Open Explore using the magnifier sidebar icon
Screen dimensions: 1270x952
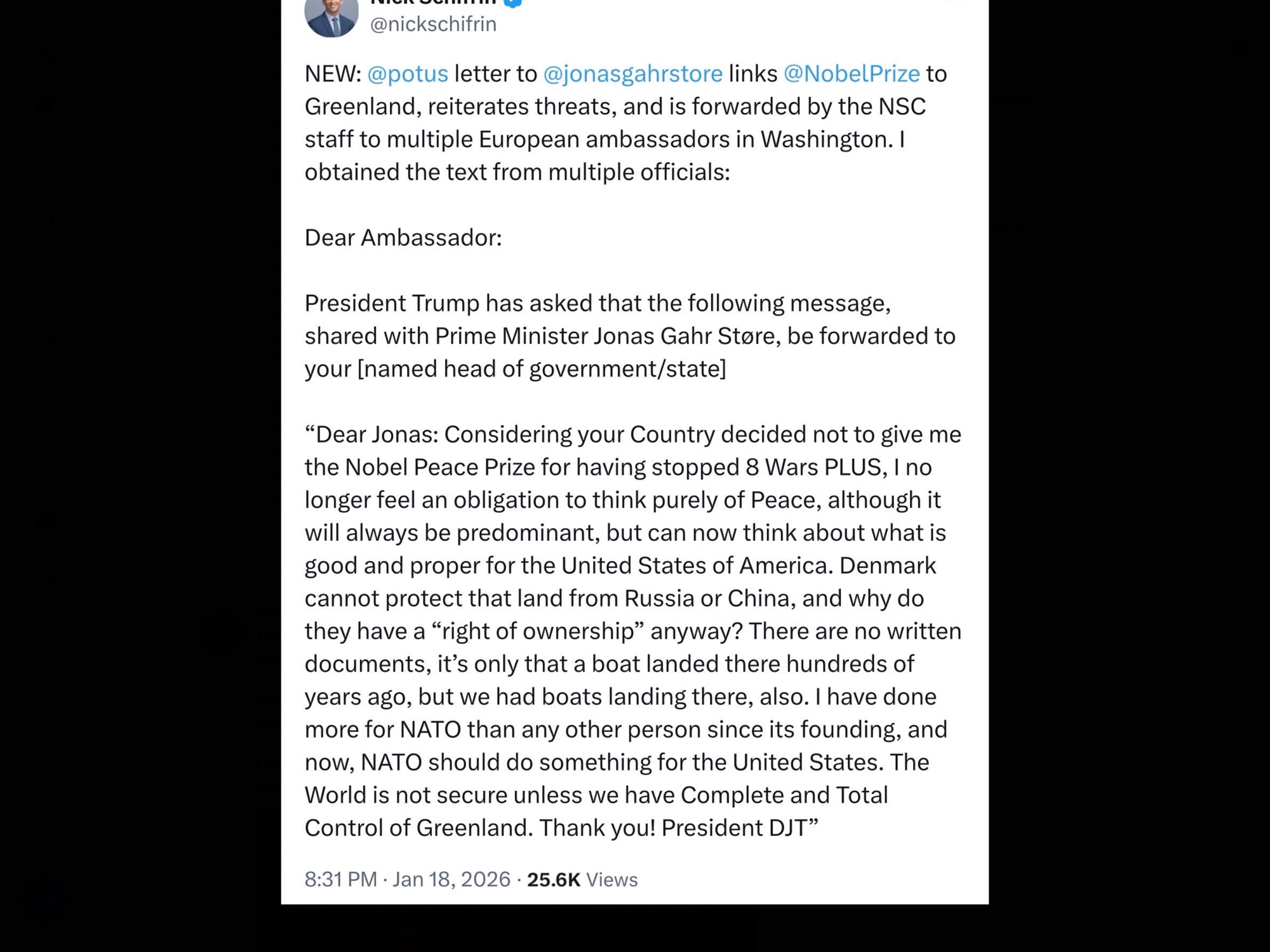(x=44, y=164)
